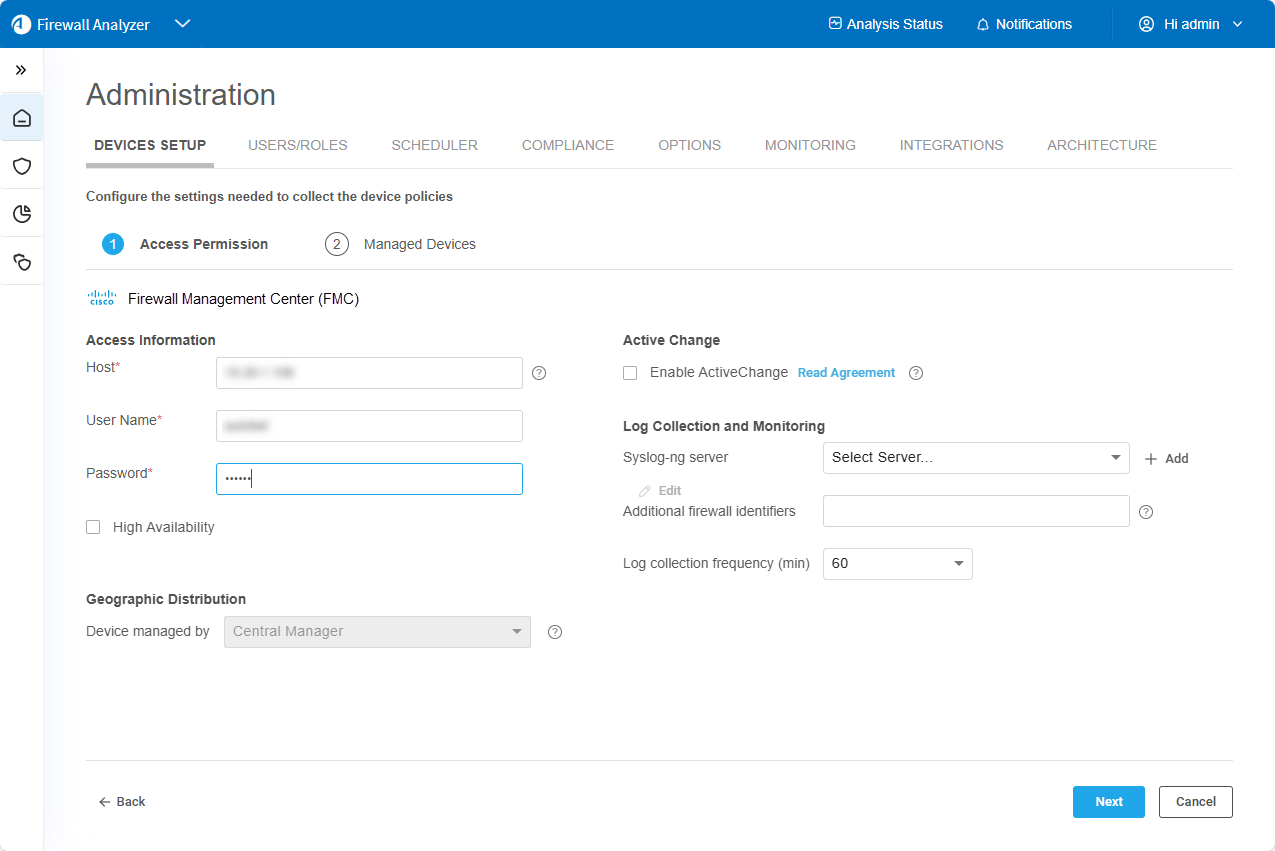Click help icon for Additional firewall identifiers
The image size is (1275, 851).
pos(1146,512)
